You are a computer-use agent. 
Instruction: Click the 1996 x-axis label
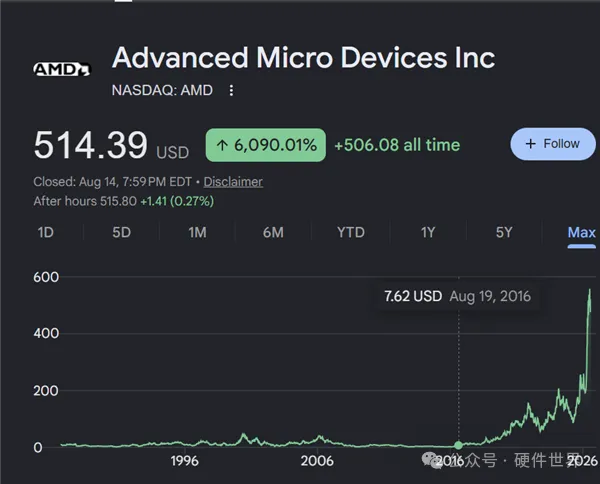click(184, 461)
